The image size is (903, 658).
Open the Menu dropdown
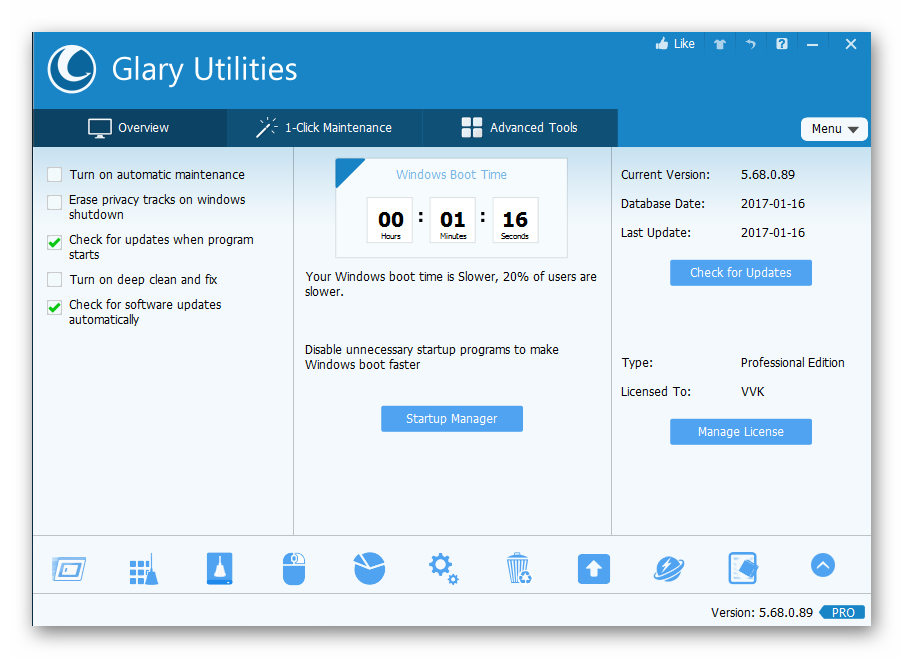click(x=834, y=129)
